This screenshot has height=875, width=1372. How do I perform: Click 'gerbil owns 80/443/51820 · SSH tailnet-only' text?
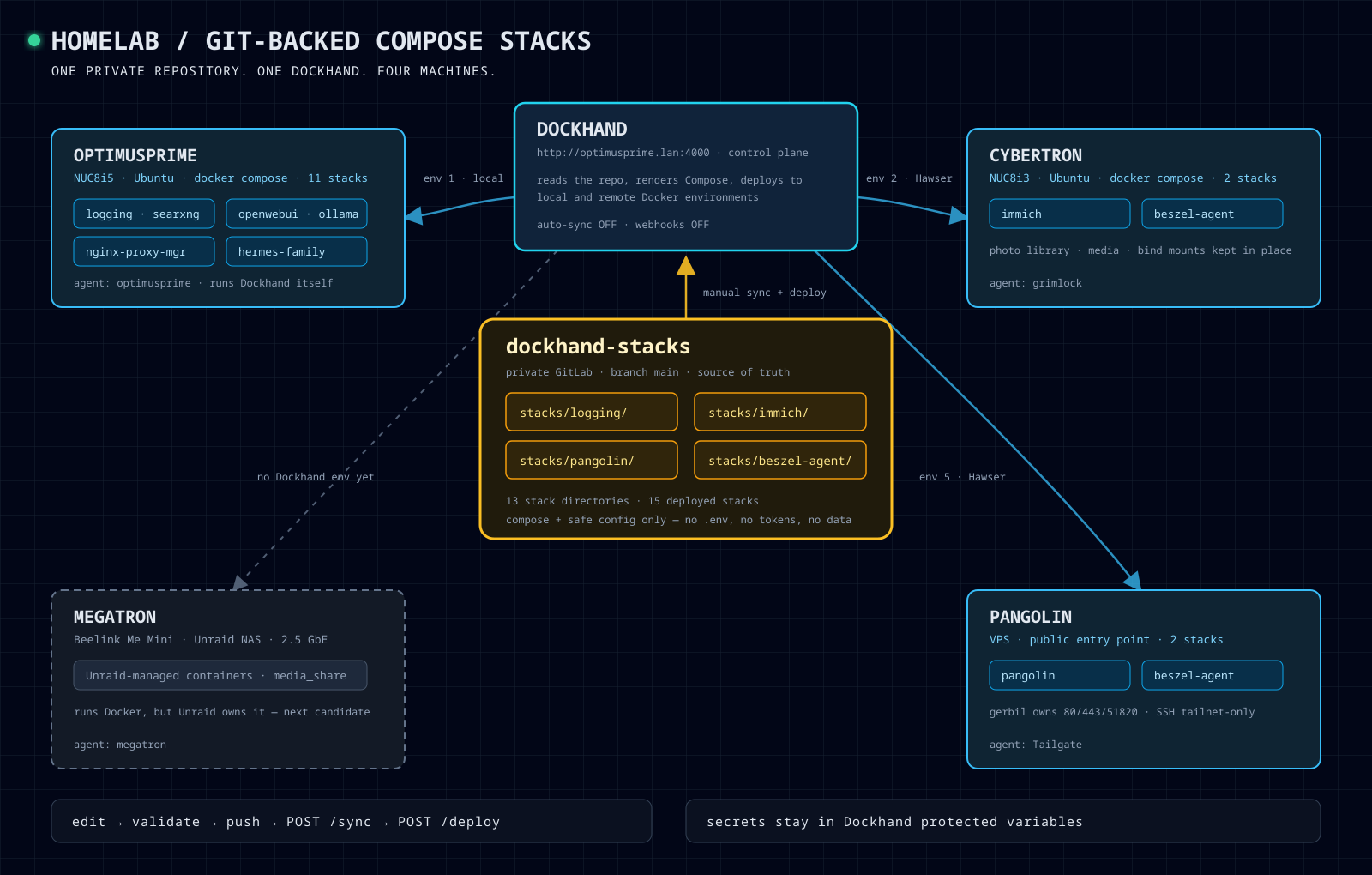pyautogui.click(x=1122, y=712)
